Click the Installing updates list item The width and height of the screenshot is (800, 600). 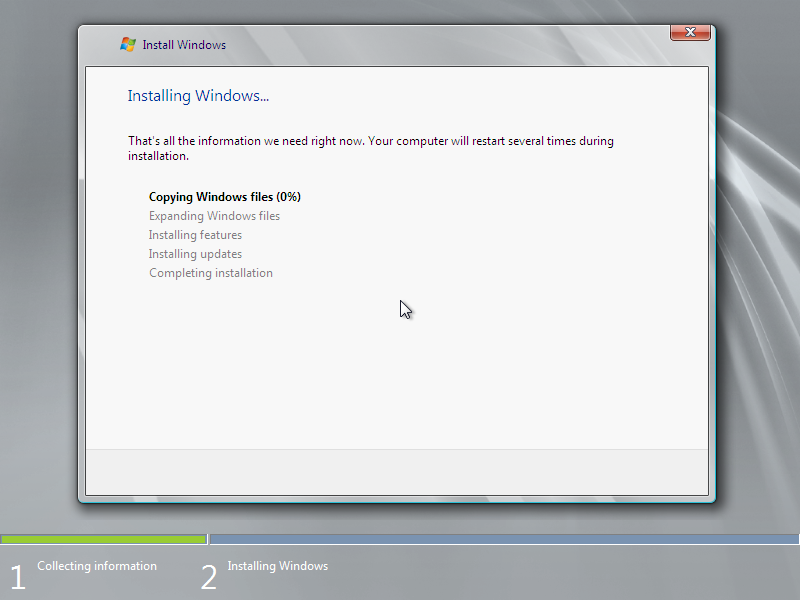195,253
